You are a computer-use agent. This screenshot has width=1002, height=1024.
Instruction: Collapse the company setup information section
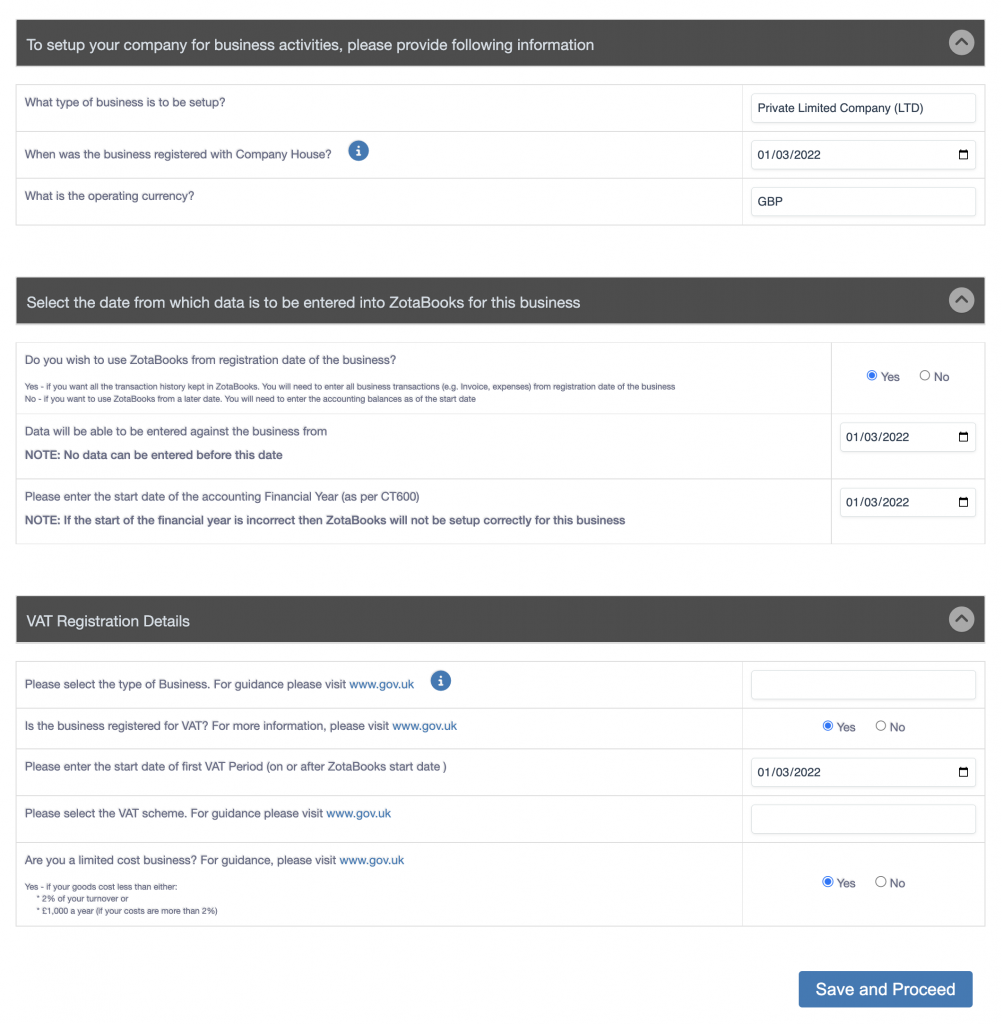click(960, 43)
